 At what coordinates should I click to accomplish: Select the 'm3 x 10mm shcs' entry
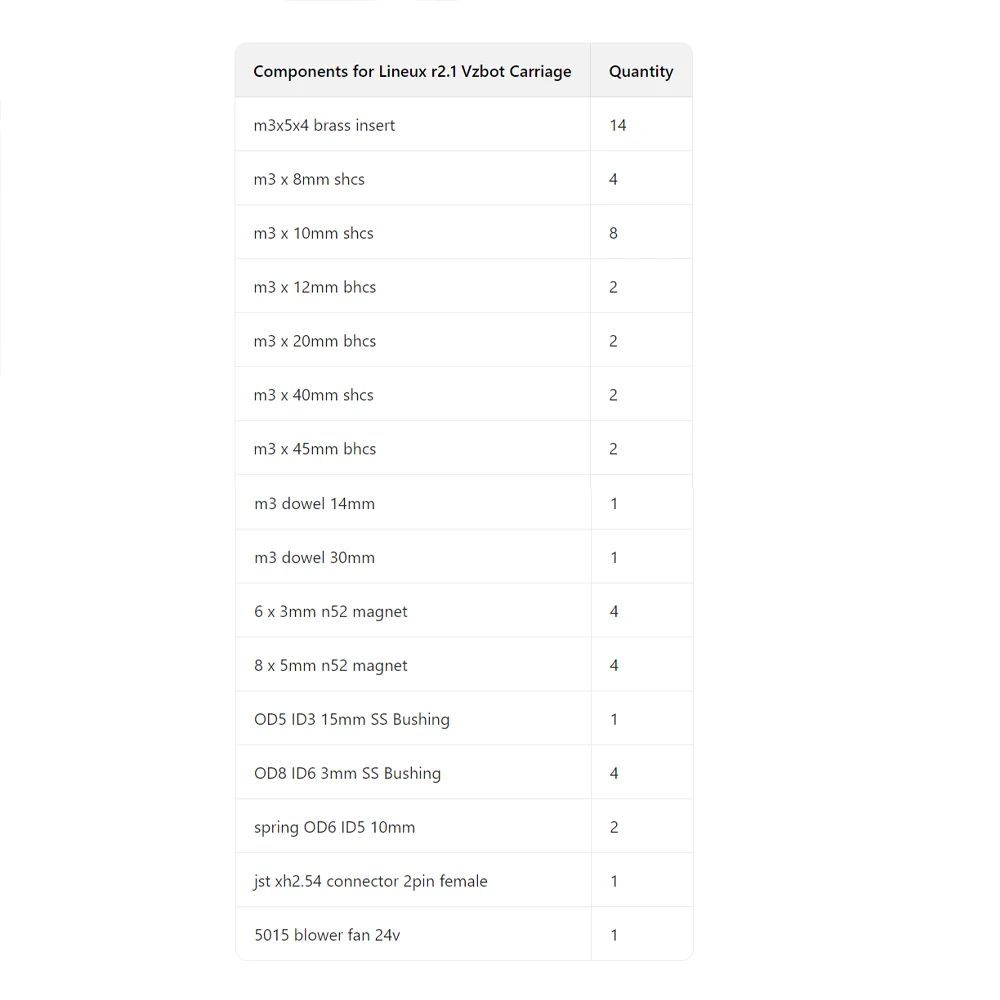313,233
